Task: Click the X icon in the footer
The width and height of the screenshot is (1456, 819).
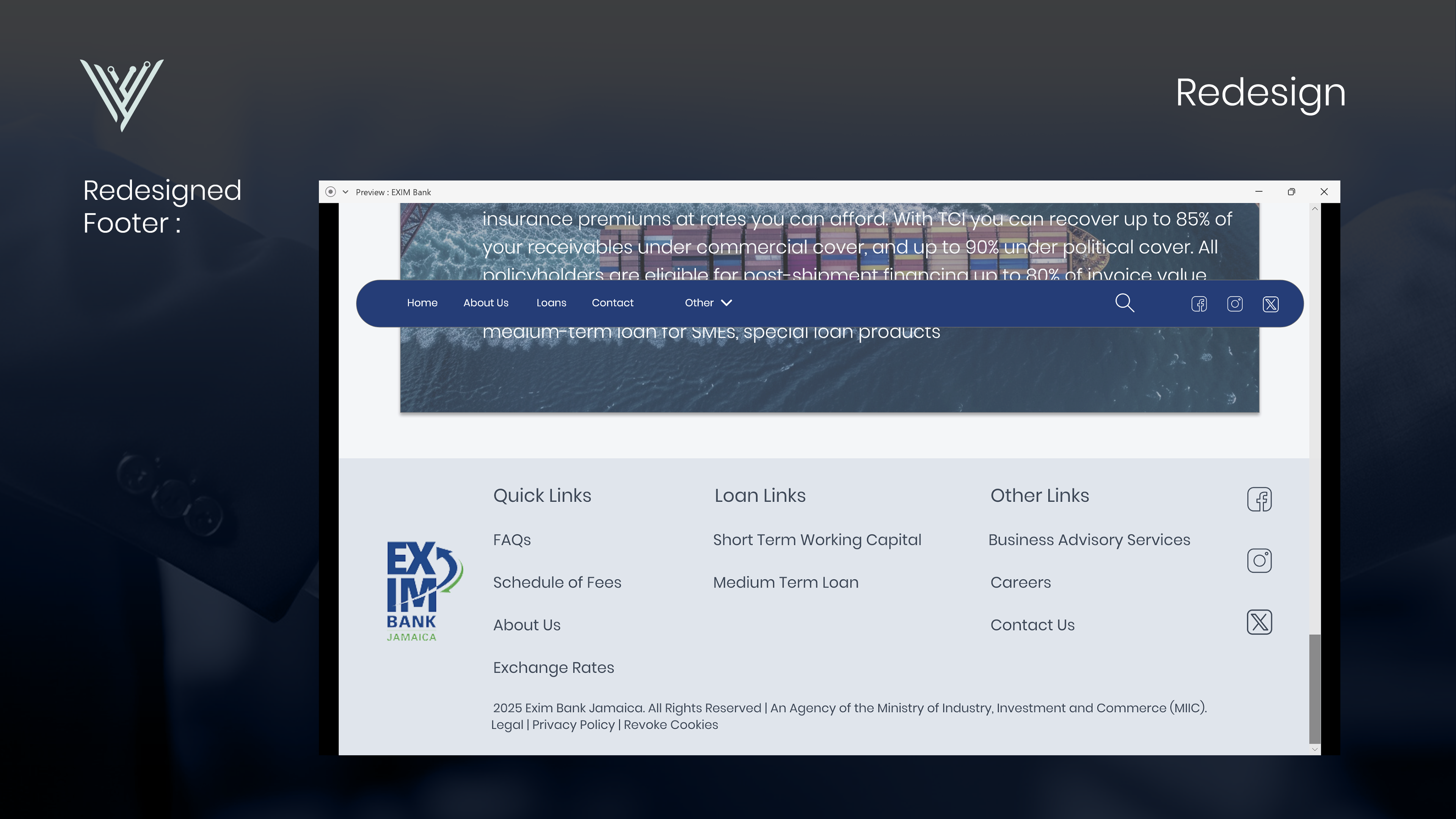Action: tap(1260, 622)
